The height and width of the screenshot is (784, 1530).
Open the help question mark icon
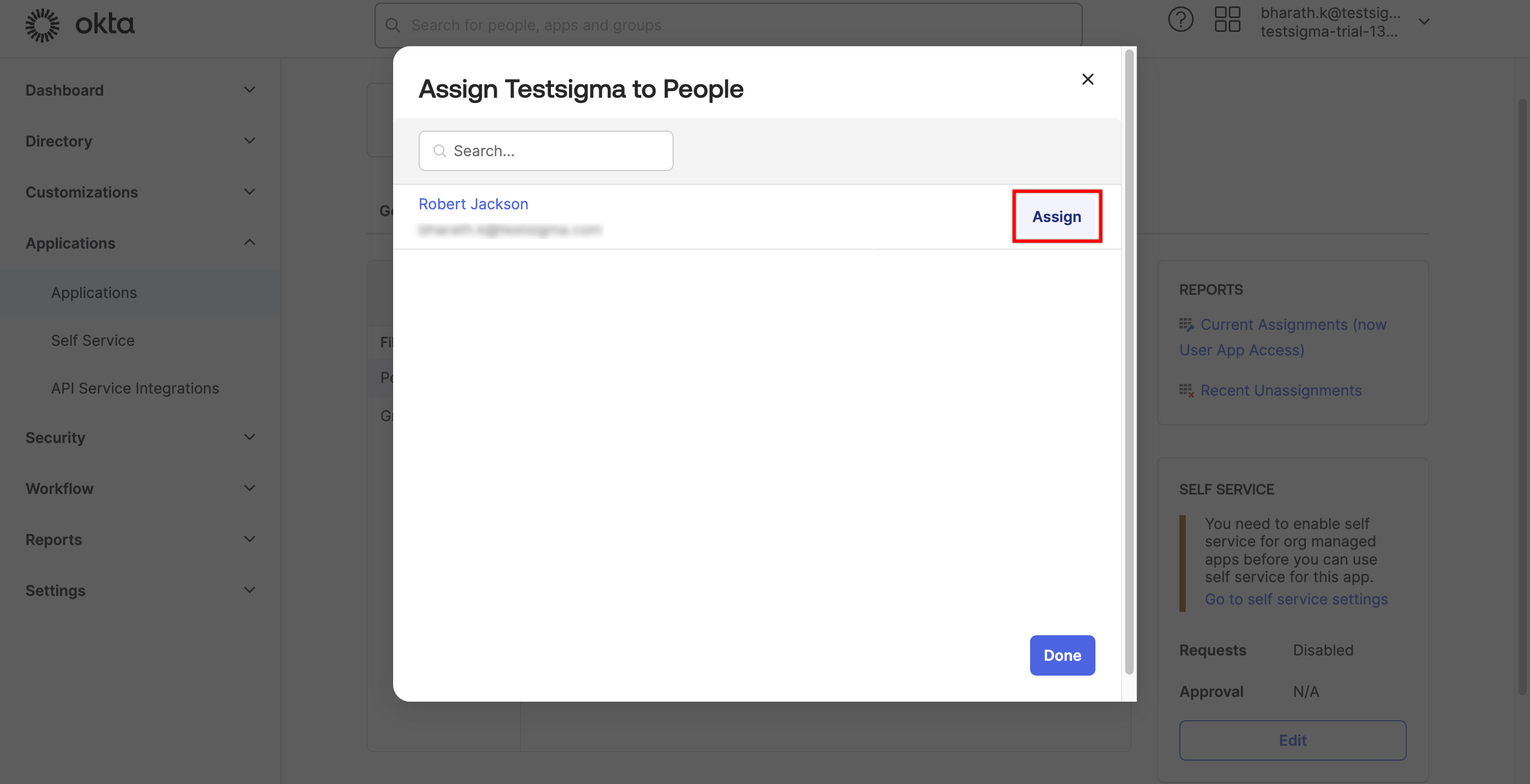pos(1181,20)
